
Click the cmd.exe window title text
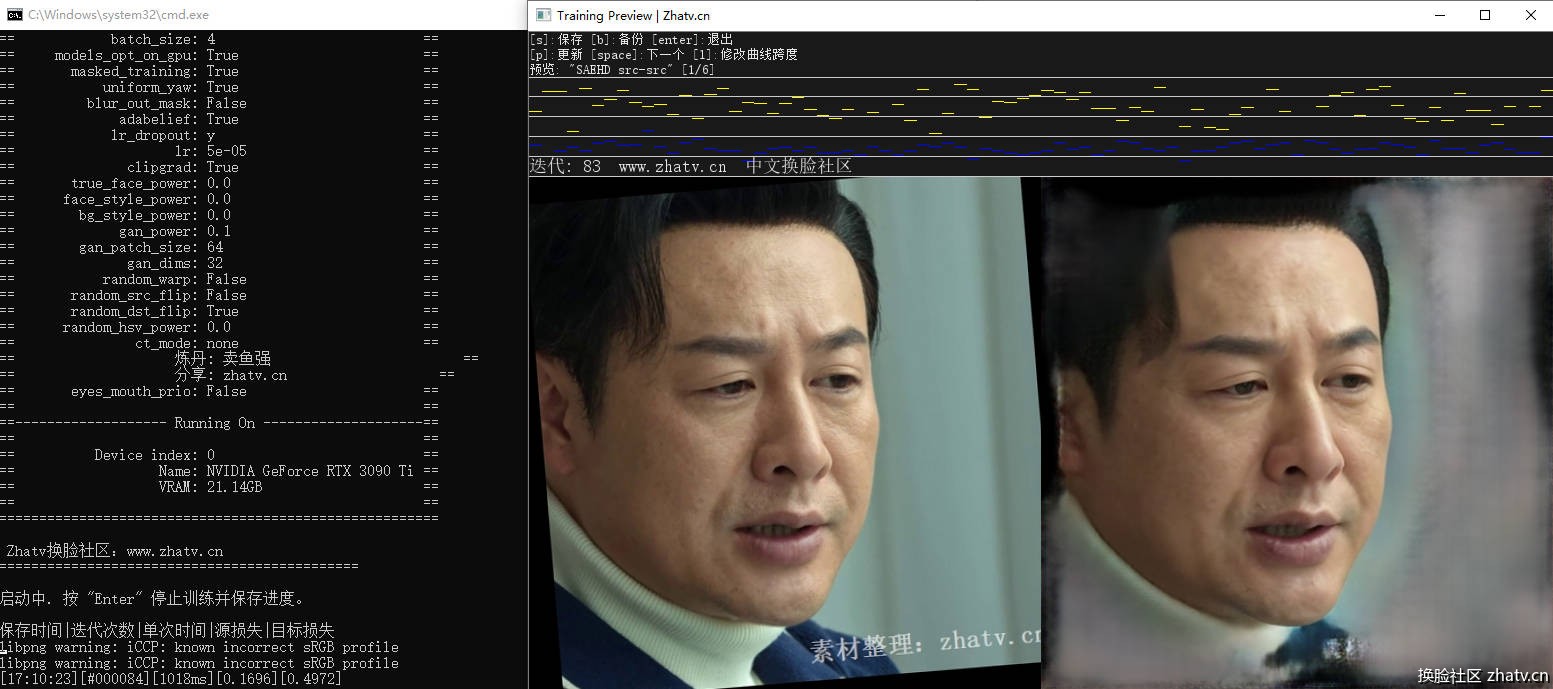[x=118, y=15]
